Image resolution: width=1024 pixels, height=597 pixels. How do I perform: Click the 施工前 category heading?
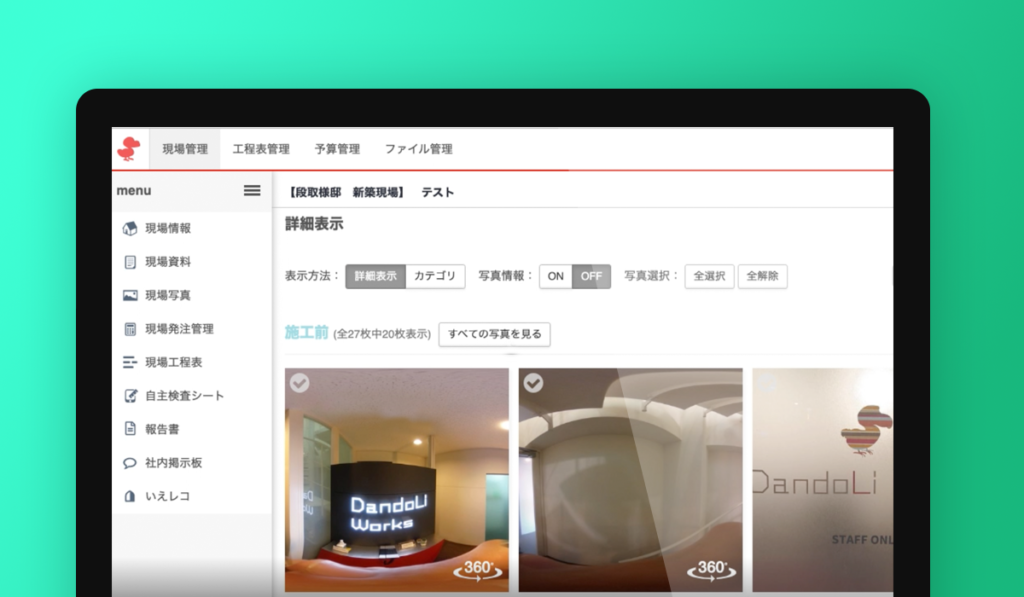(x=306, y=333)
